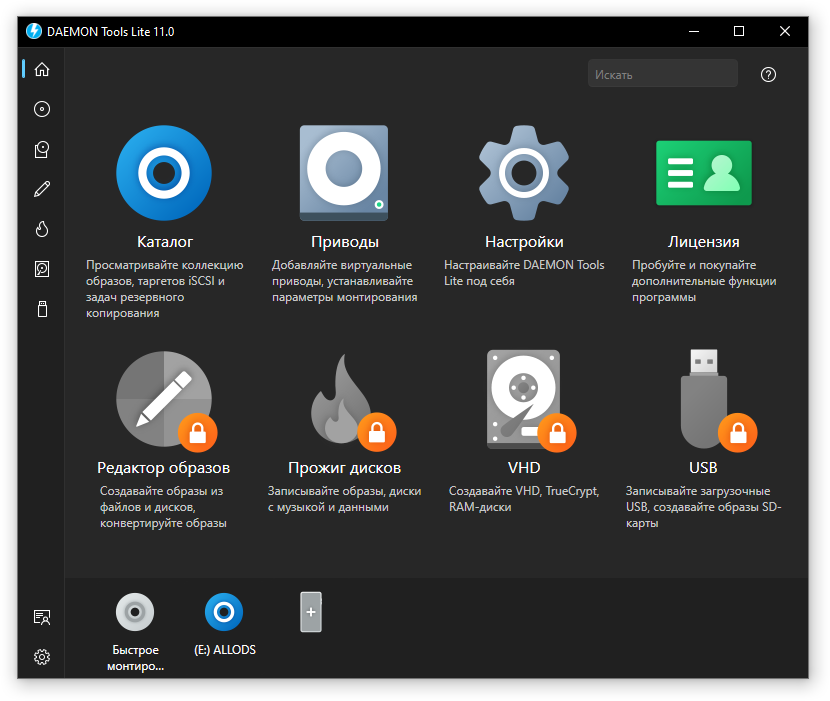Open the Приводы drive tile icon

click(x=344, y=173)
